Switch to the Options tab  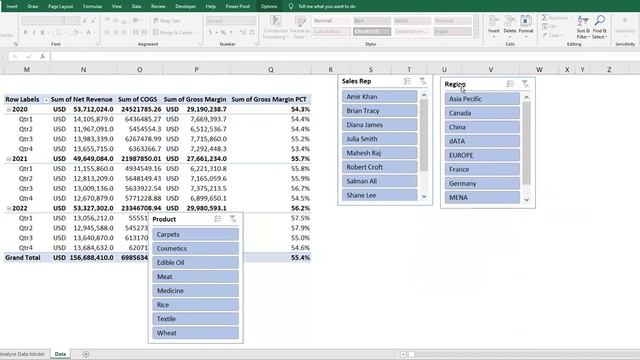point(269,6)
